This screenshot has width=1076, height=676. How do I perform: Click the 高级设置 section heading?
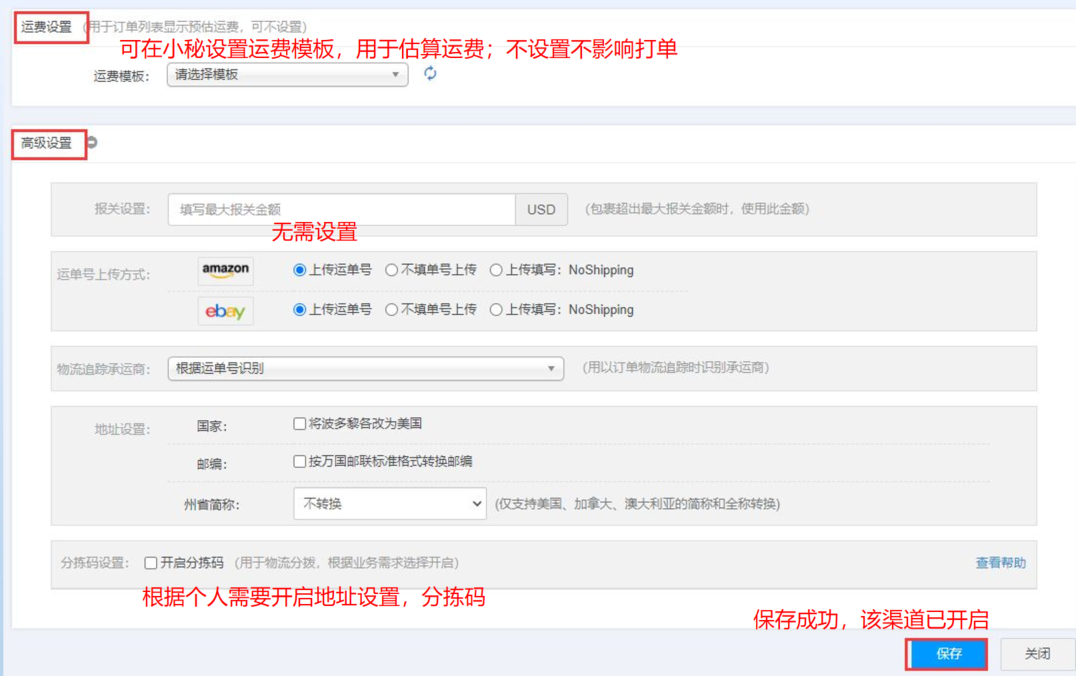point(47,143)
